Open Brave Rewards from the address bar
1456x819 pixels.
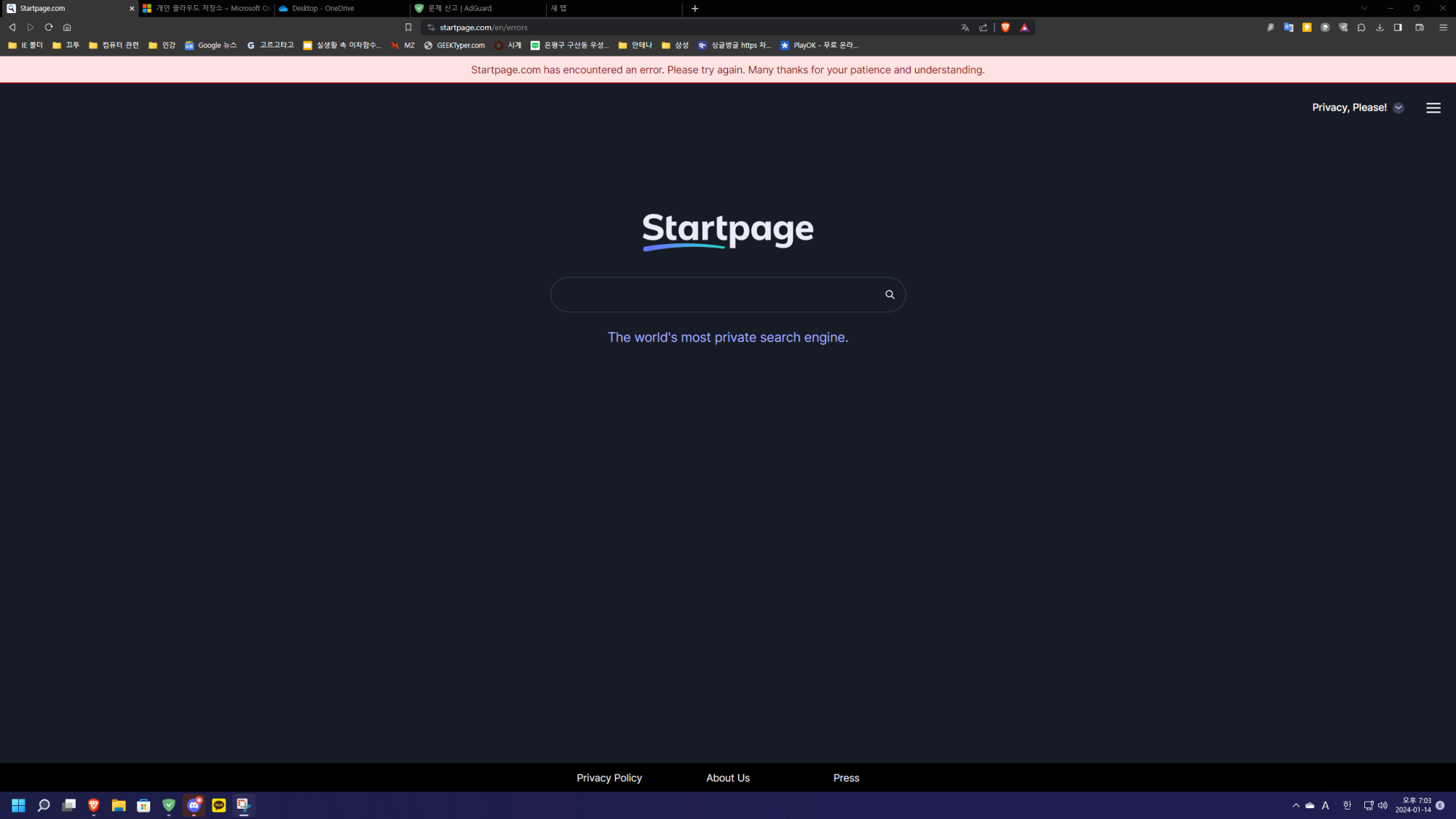click(1024, 27)
